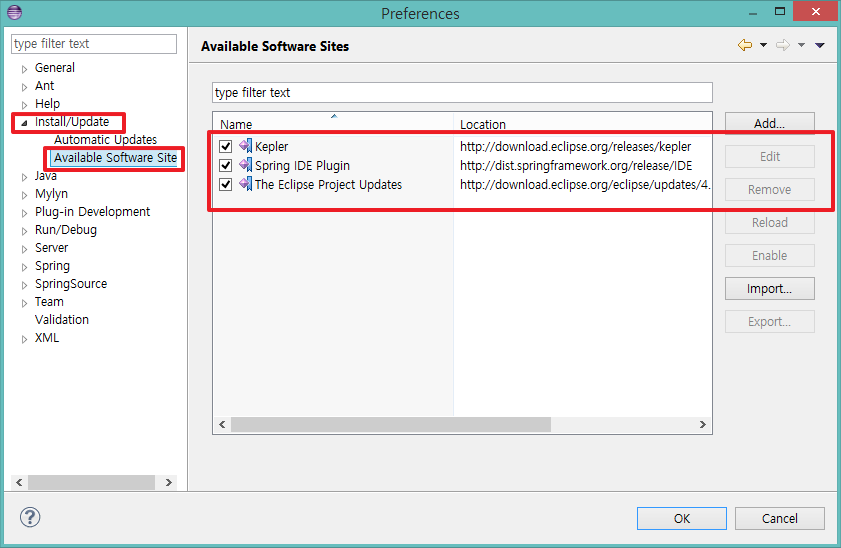Open the view menu triangle icon
This screenshot has width=841, height=548.
pyautogui.click(x=820, y=45)
